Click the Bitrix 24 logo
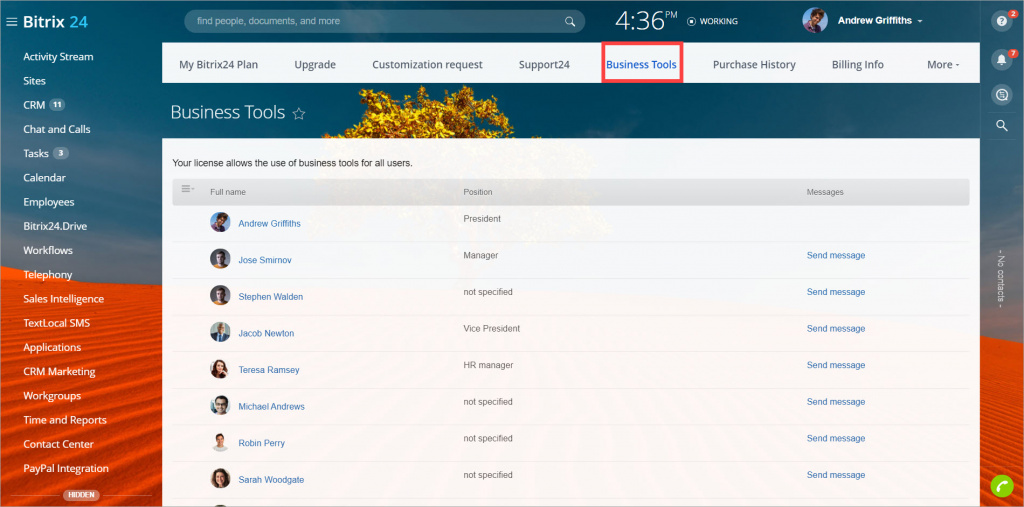Viewport: 1024px width, 507px height. 56,22
